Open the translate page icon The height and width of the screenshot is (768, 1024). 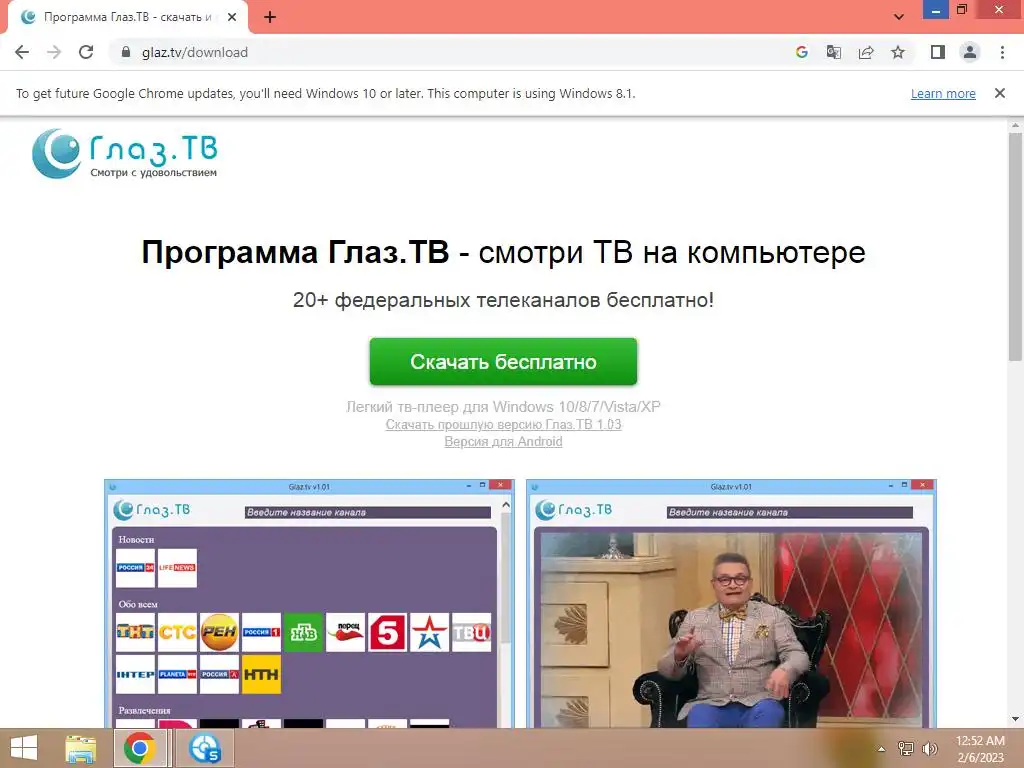[x=833, y=52]
